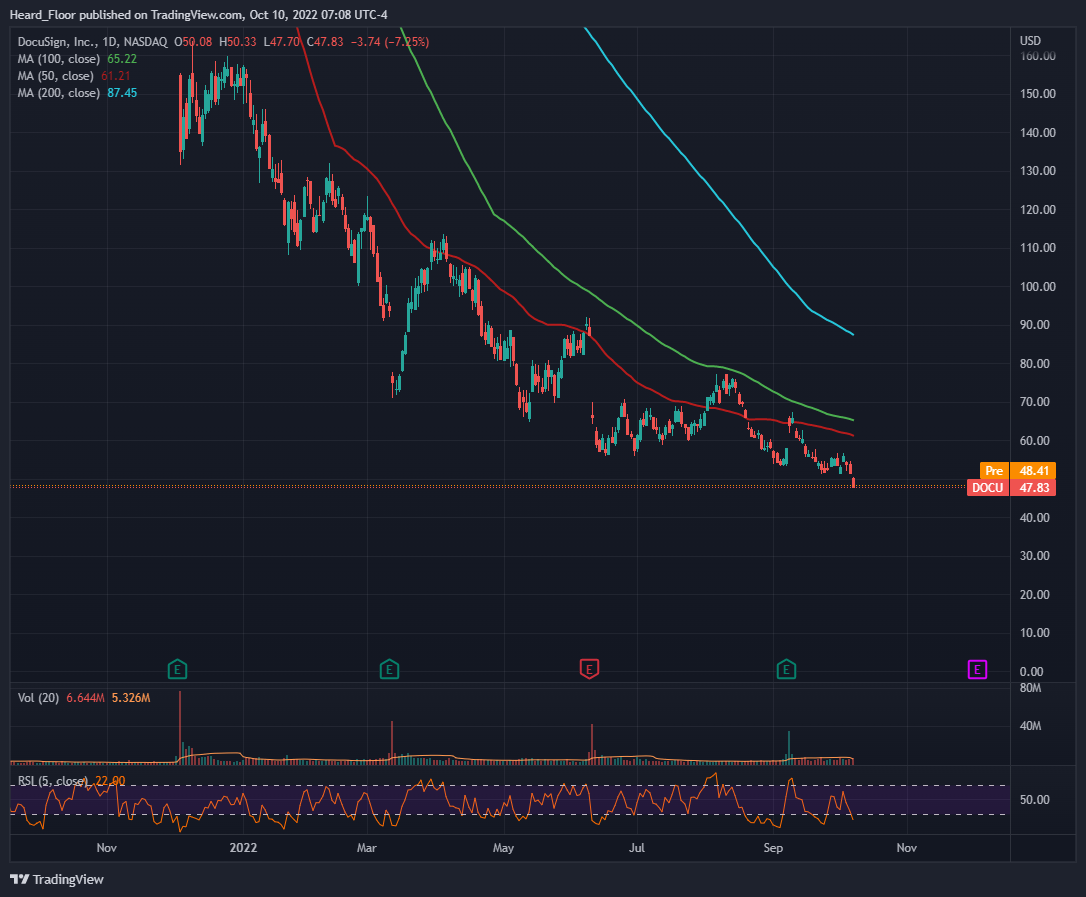Click the 6.644M volume value

coord(85,698)
